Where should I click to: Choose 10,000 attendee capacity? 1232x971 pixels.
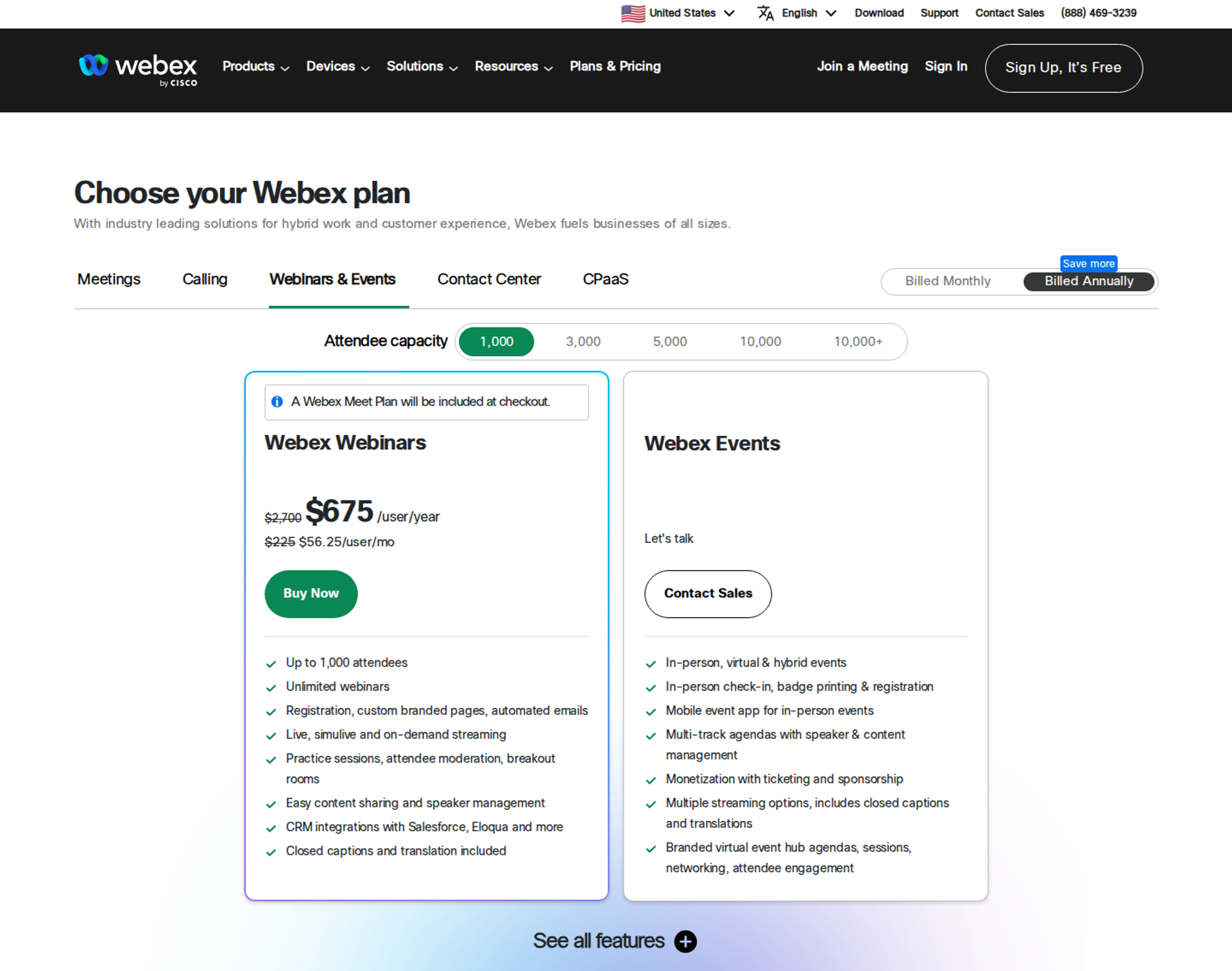coord(760,341)
